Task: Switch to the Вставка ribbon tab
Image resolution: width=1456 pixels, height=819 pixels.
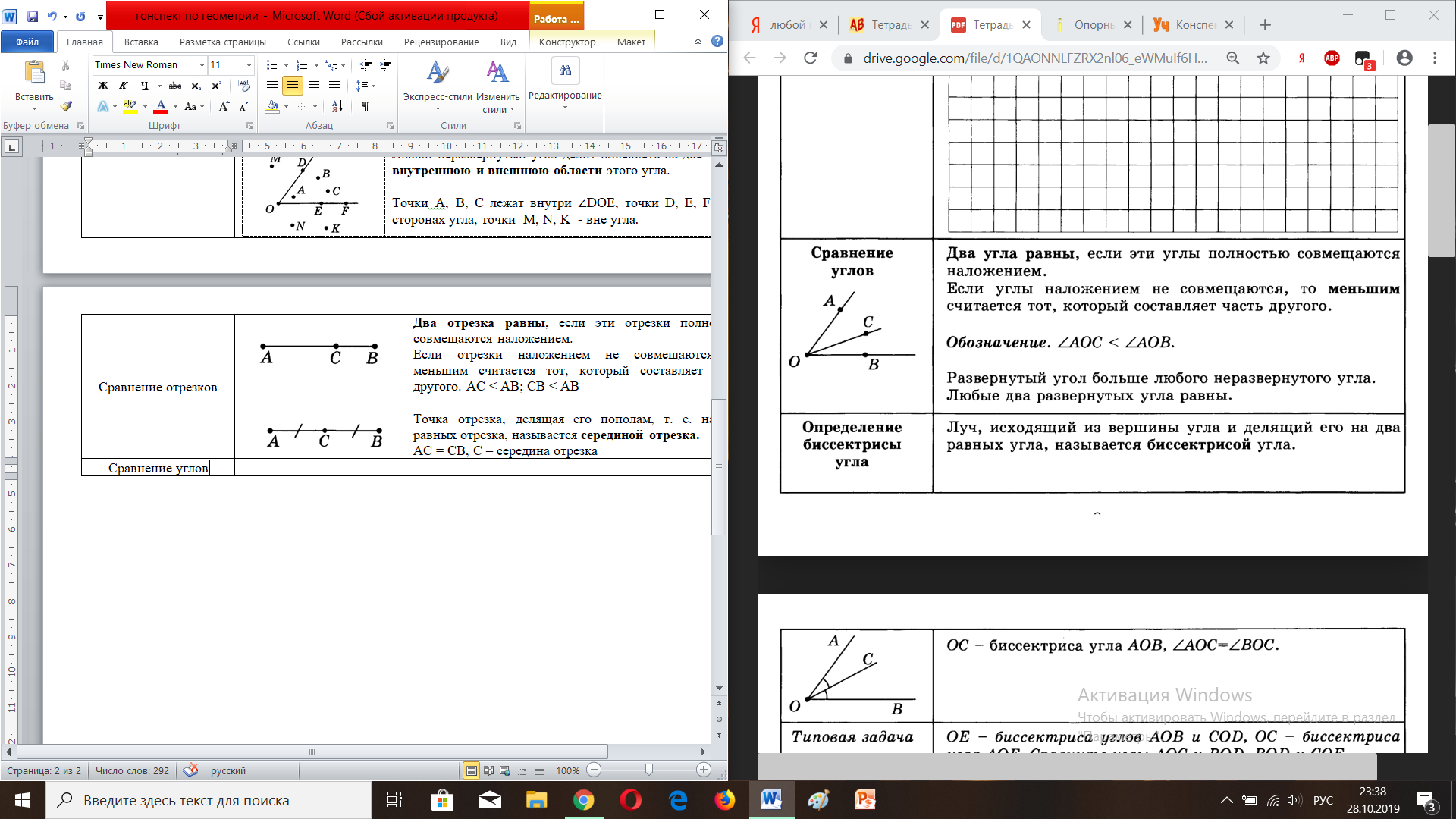Action: click(141, 42)
